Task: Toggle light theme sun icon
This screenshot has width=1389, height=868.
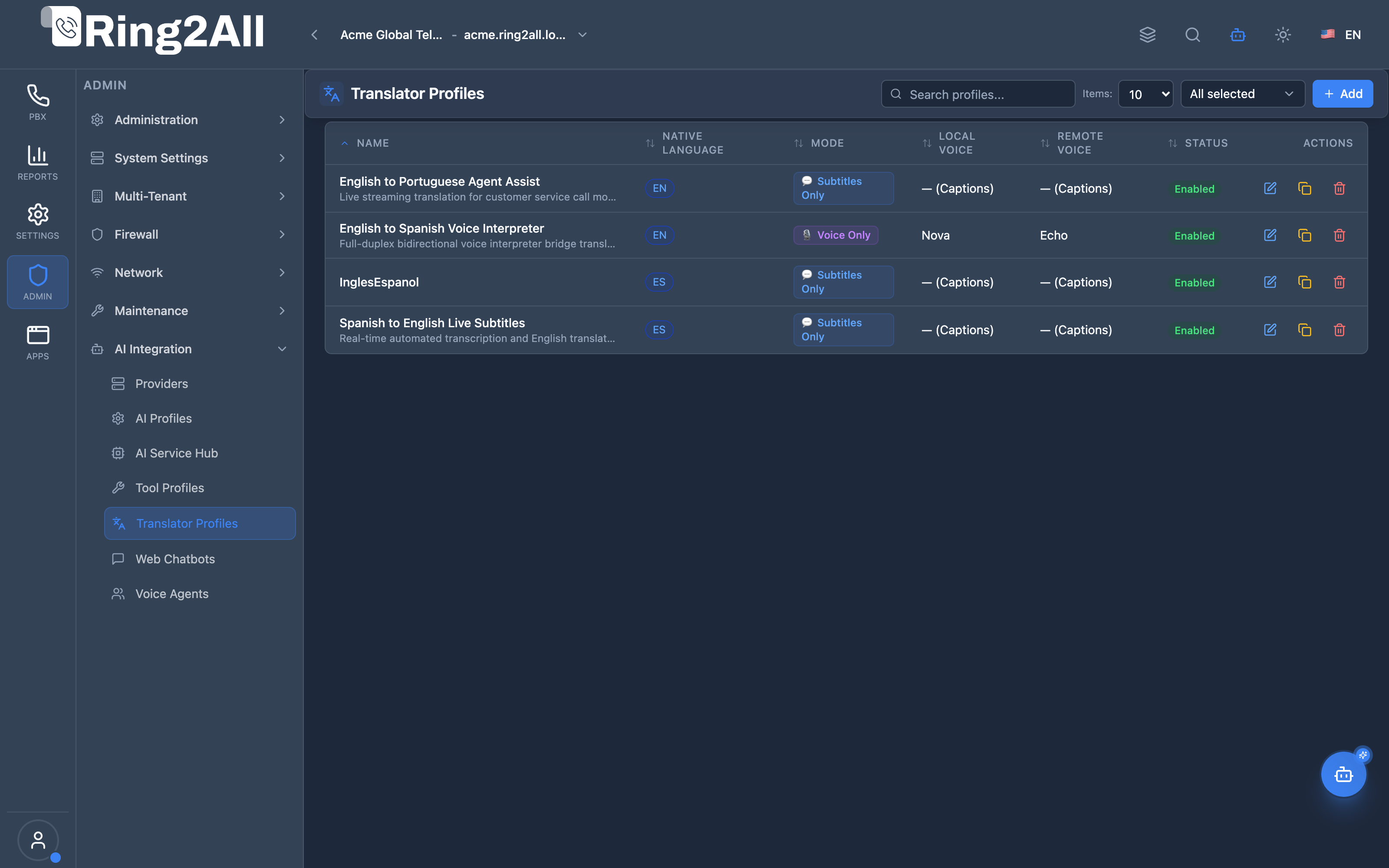Action: [1283, 34]
